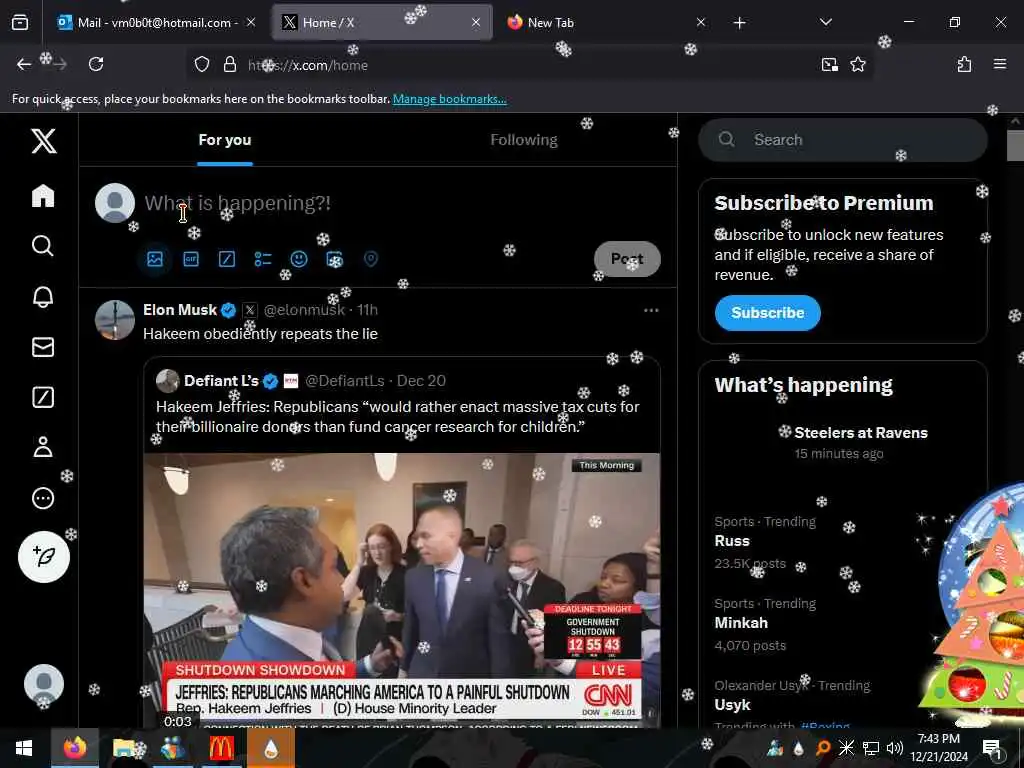Open the taskbar notification center icon

click(992, 748)
